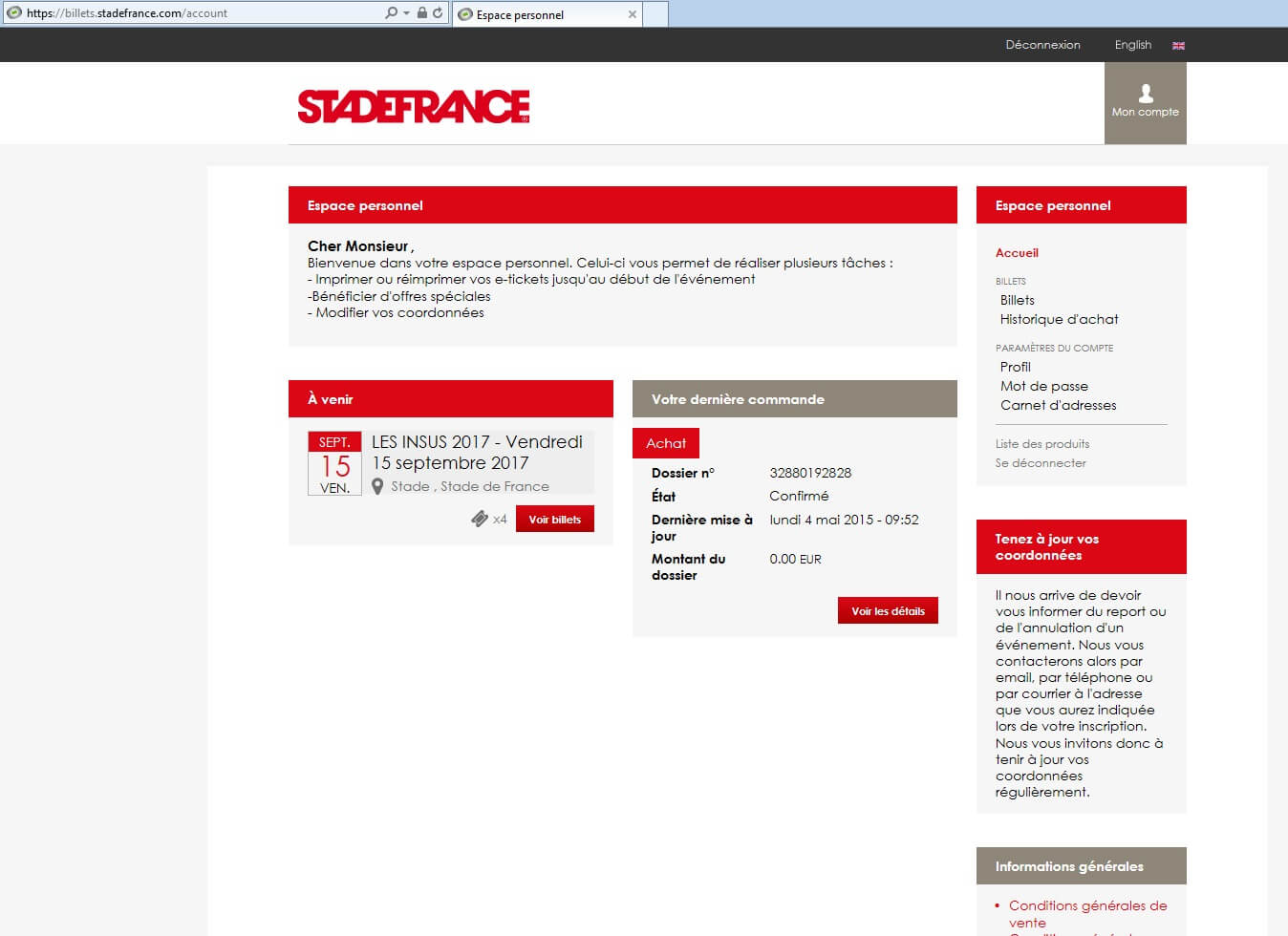This screenshot has height=936, width=1288.
Task: Open Billets in sidebar menu
Action: [1018, 300]
